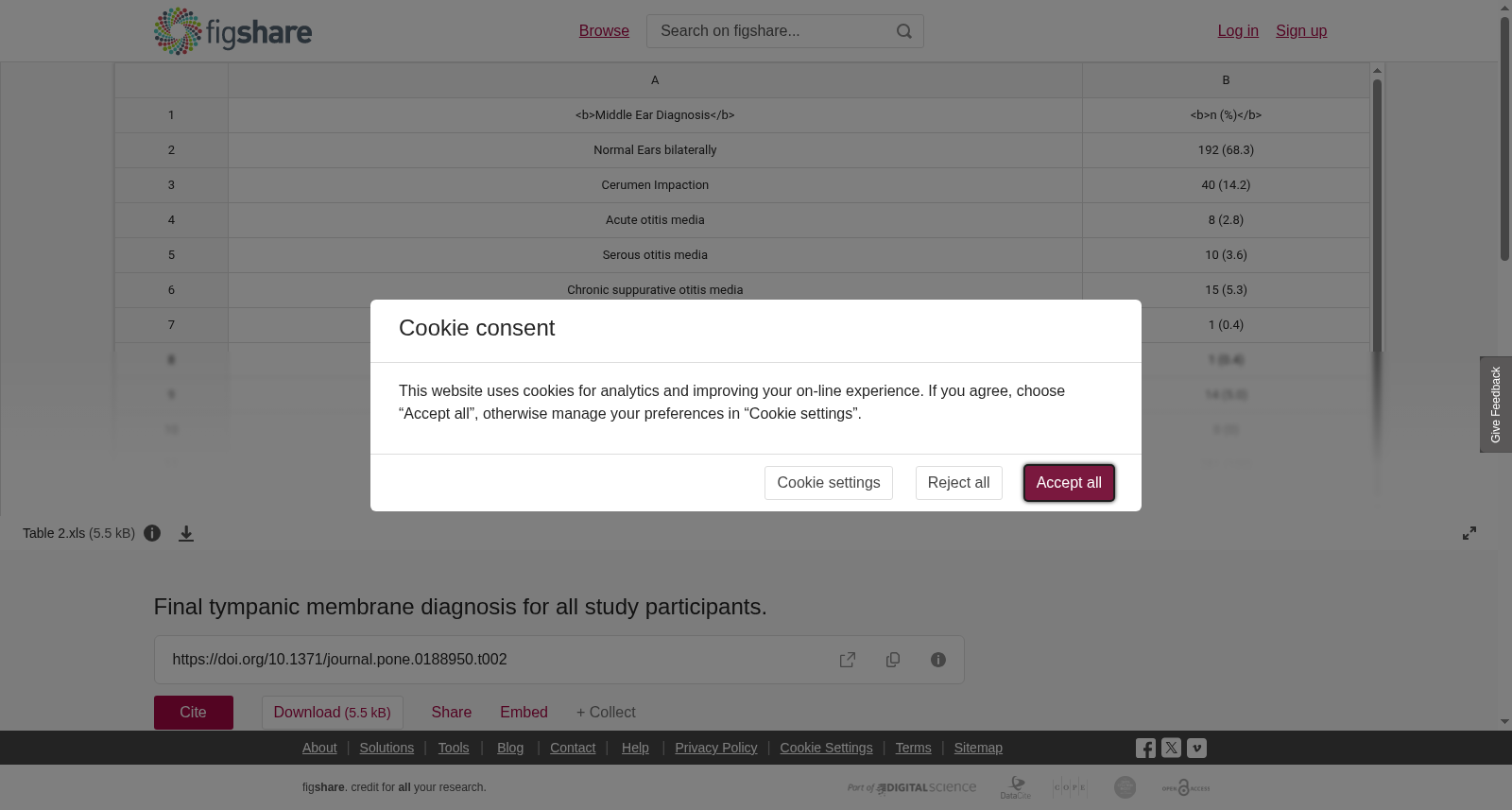Screen dimensions: 1512x810
Task: Accept all cookies
Action: click(x=1069, y=483)
